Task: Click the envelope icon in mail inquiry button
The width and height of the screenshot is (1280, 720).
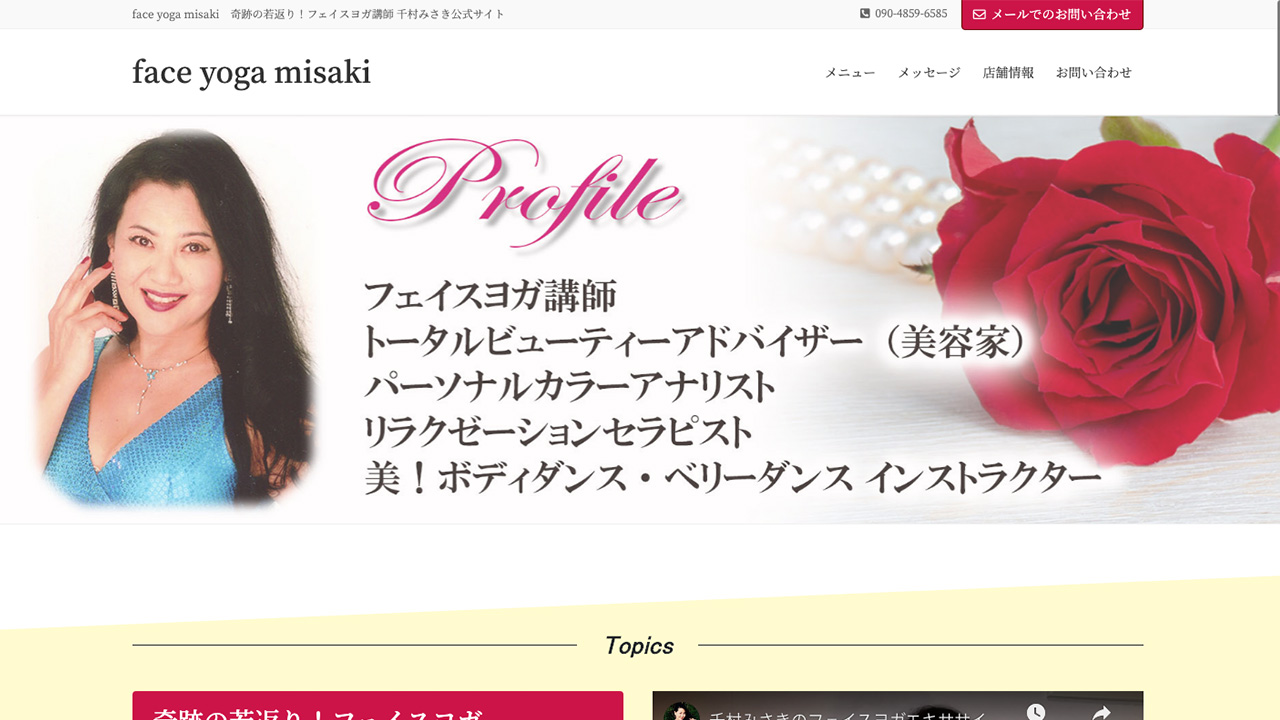Action: coord(979,14)
